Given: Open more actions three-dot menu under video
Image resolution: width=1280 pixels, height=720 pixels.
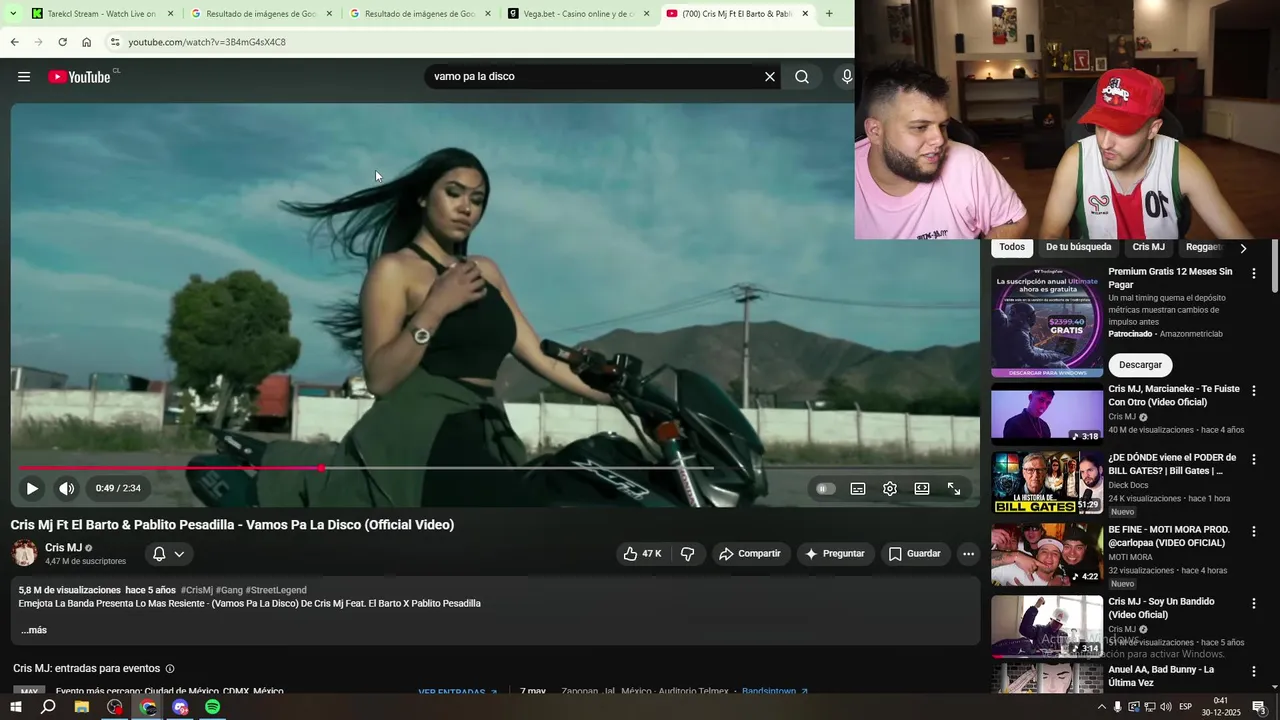Looking at the screenshot, I should coord(968,553).
